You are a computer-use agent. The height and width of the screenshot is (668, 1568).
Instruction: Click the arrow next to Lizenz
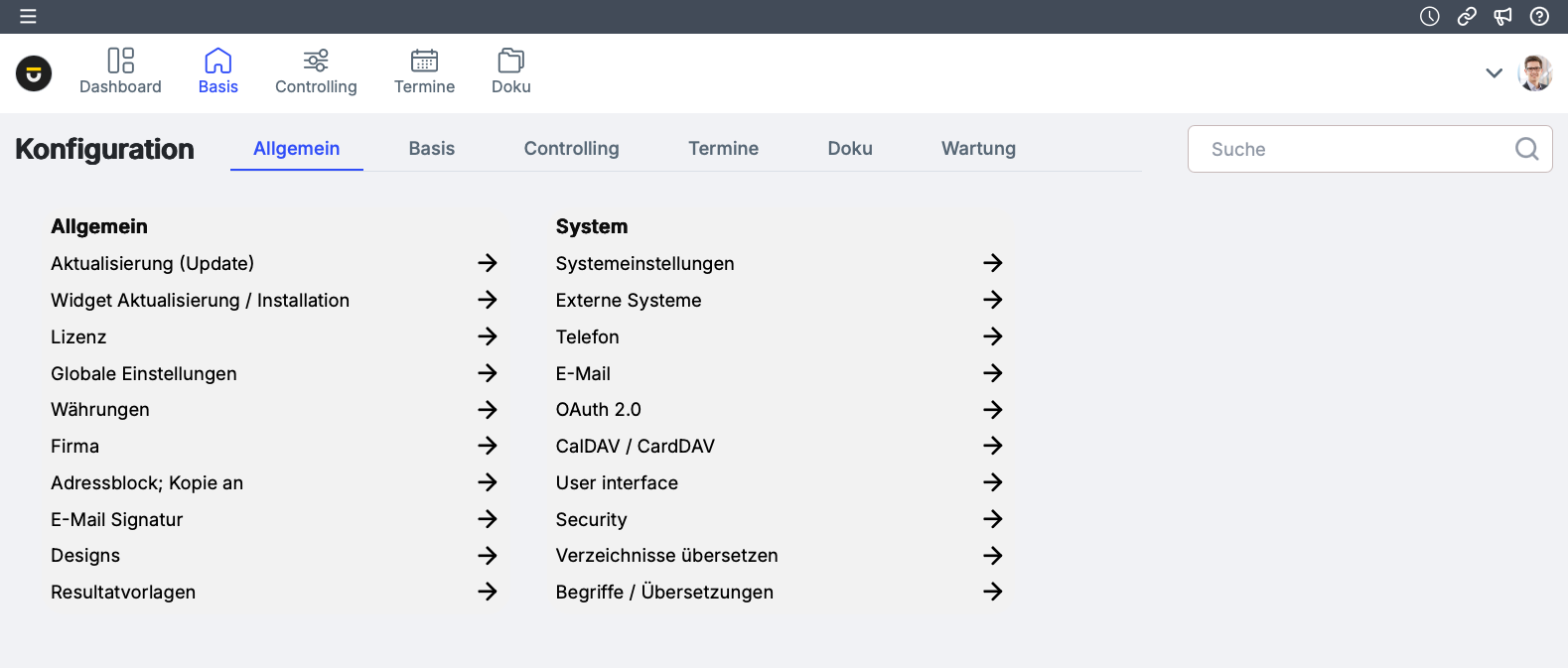487,336
